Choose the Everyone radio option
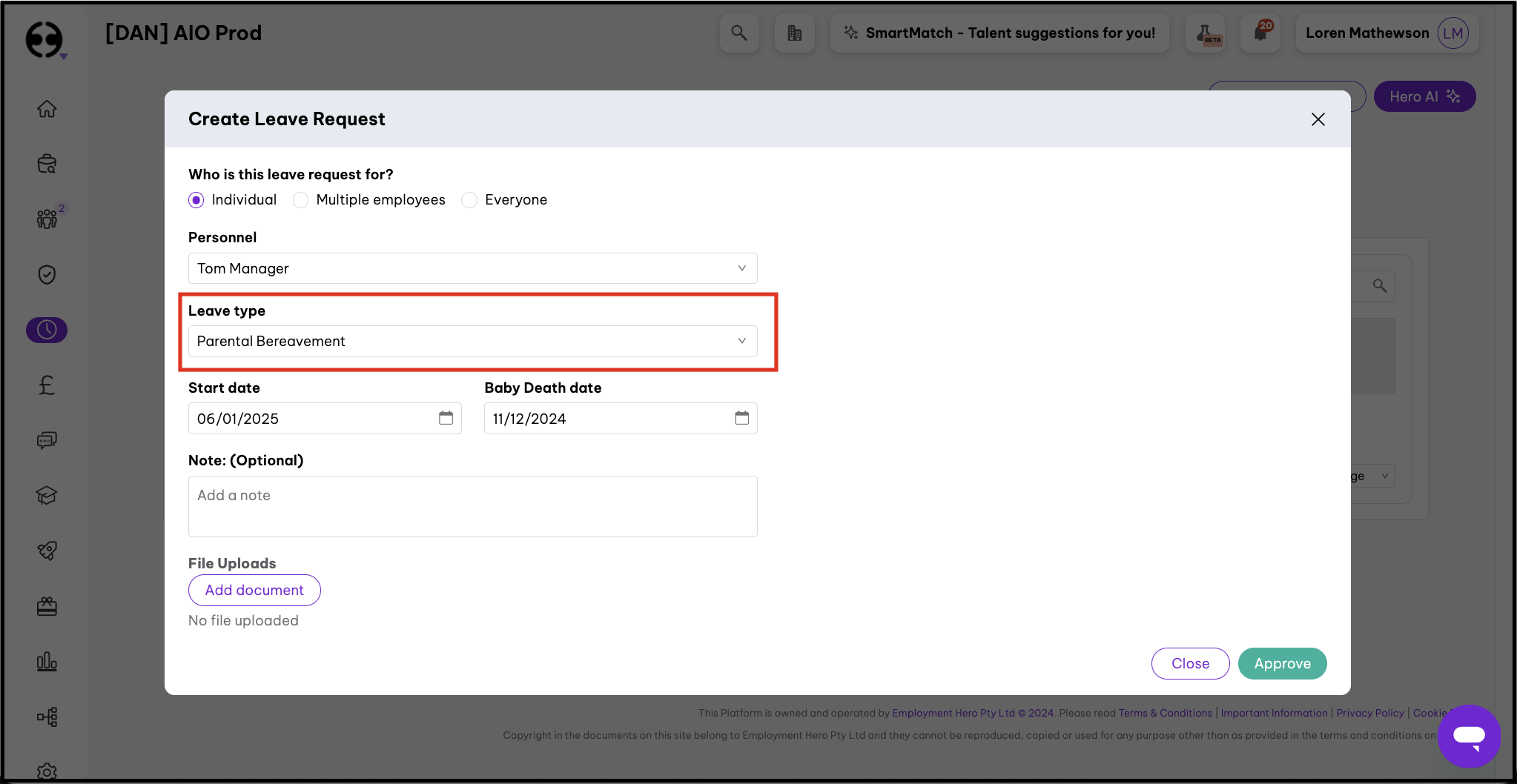Screen dimensions: 1517x784 (x=469, y=200)
